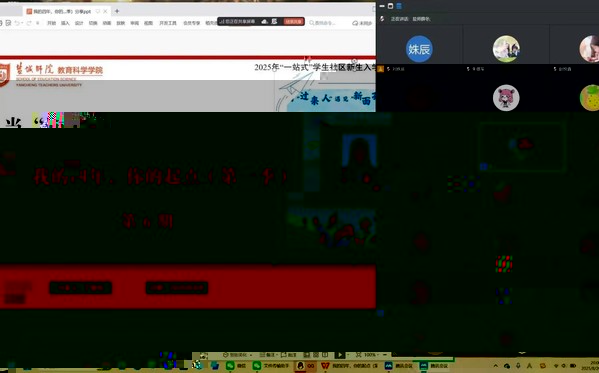Open the 插入 ribbon tab

coord(65,23)
